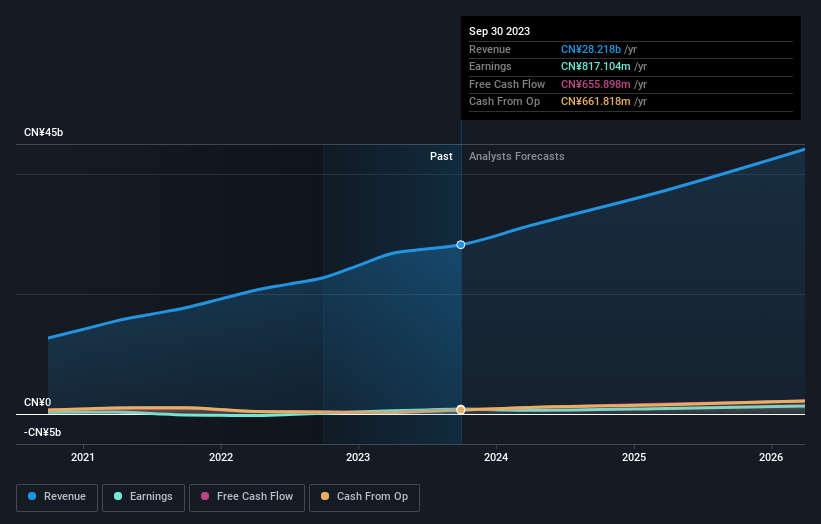The height and width of the screenshot is (524, 821).
Task: Click the 2025 x-axis label
Action: pos(634,457)
